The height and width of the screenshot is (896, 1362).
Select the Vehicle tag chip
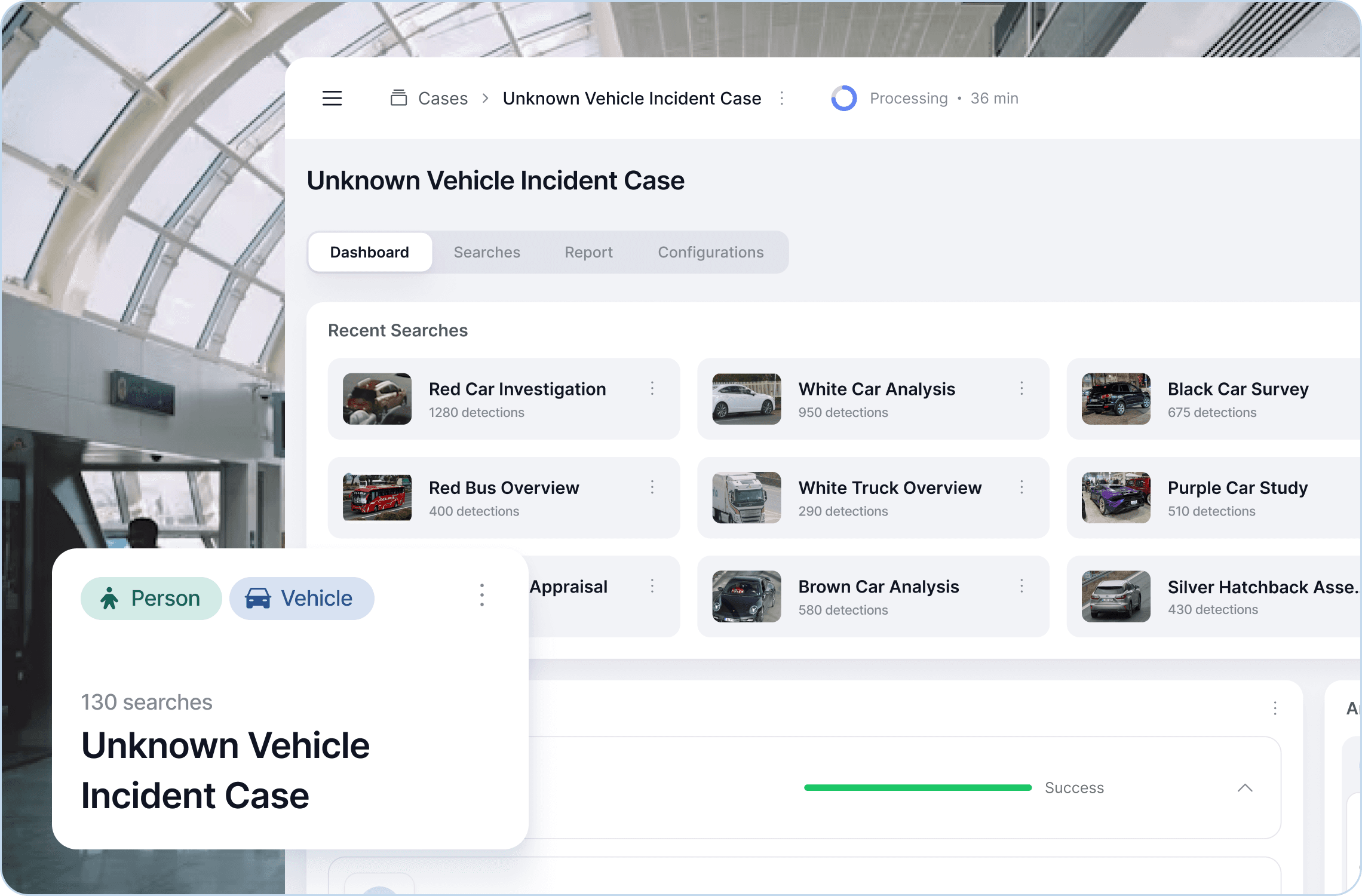pos(302,599)
